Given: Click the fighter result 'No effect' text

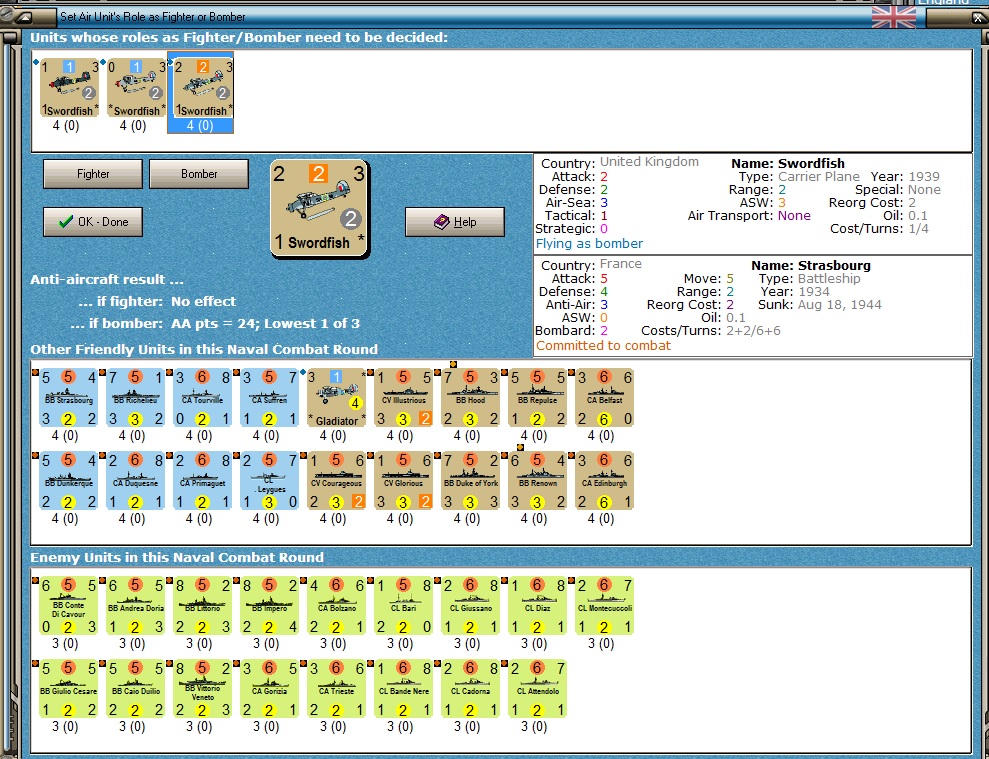Looking at the screenshot, I should tap(203, 302).
